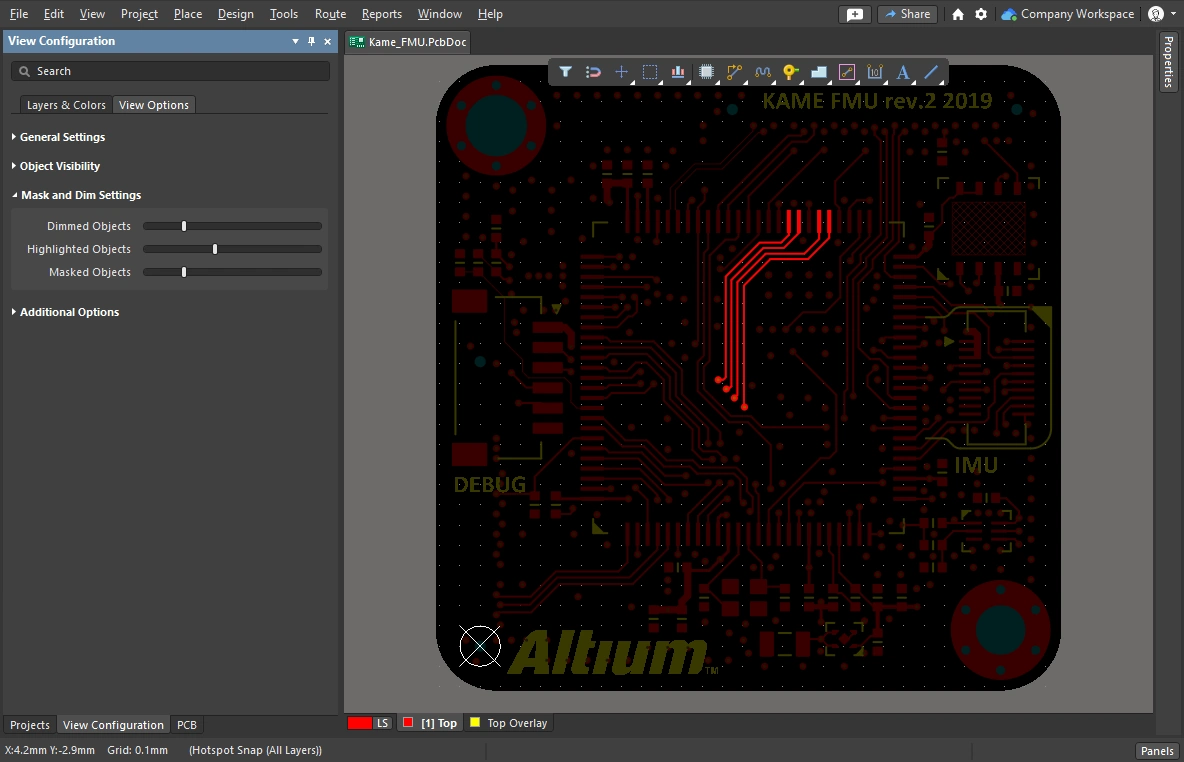1184x762 pixels.
Task: Toggle the LS layer set red swatch
Action: click(360, 723)
